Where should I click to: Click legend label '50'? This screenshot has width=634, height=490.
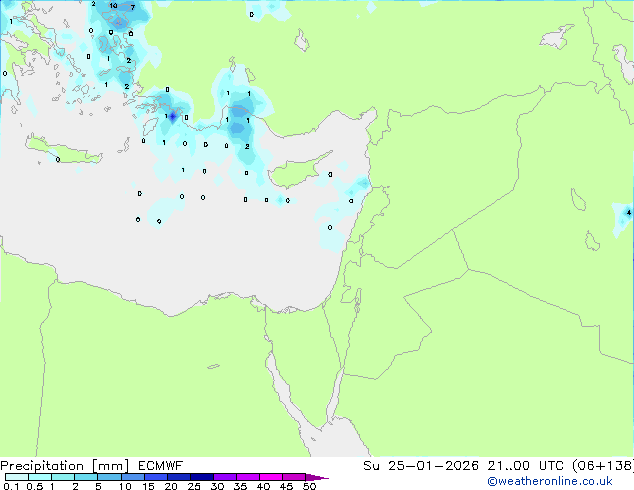pos(310,486)
